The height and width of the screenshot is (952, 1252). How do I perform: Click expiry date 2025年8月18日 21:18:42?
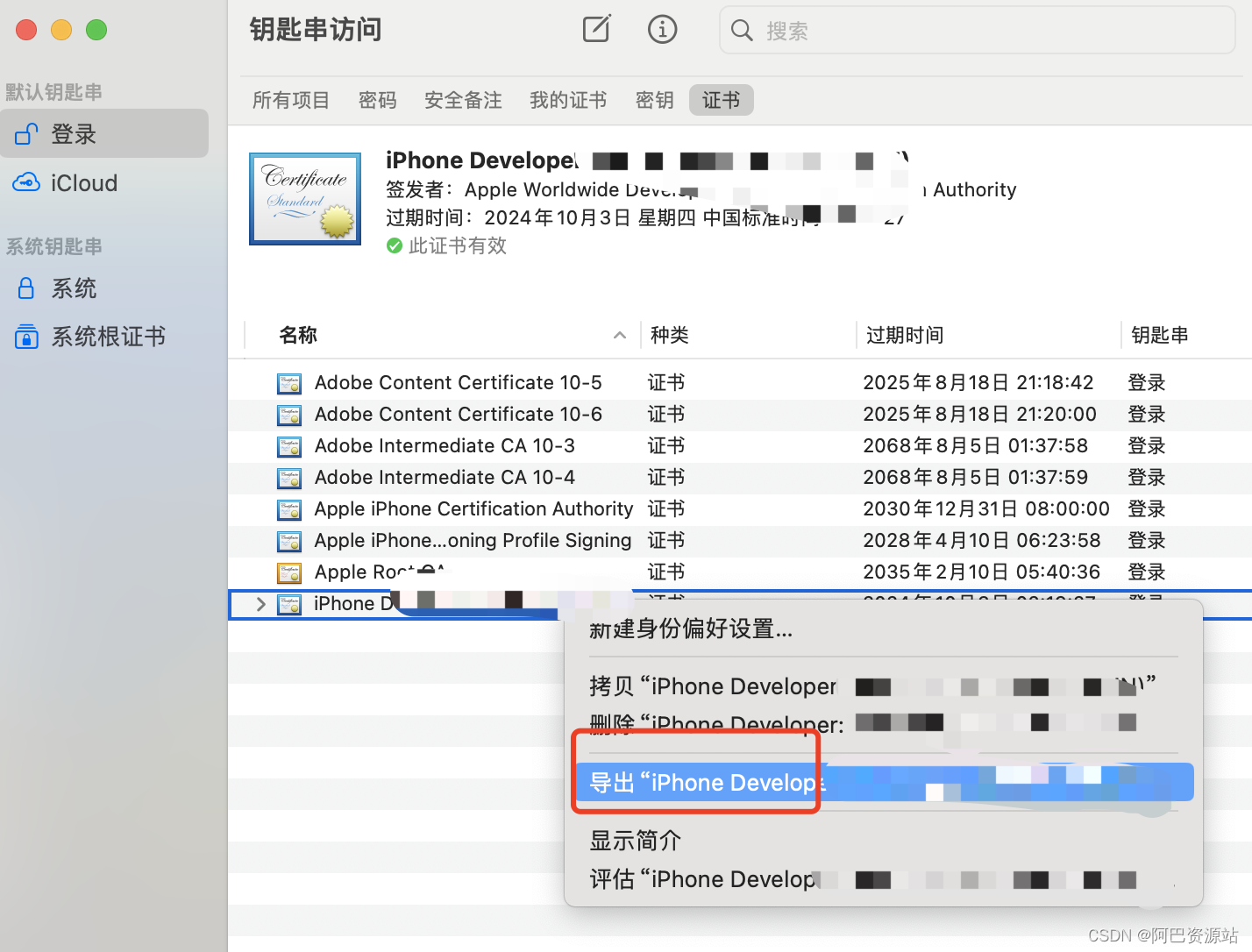click(x=978, y=383)
